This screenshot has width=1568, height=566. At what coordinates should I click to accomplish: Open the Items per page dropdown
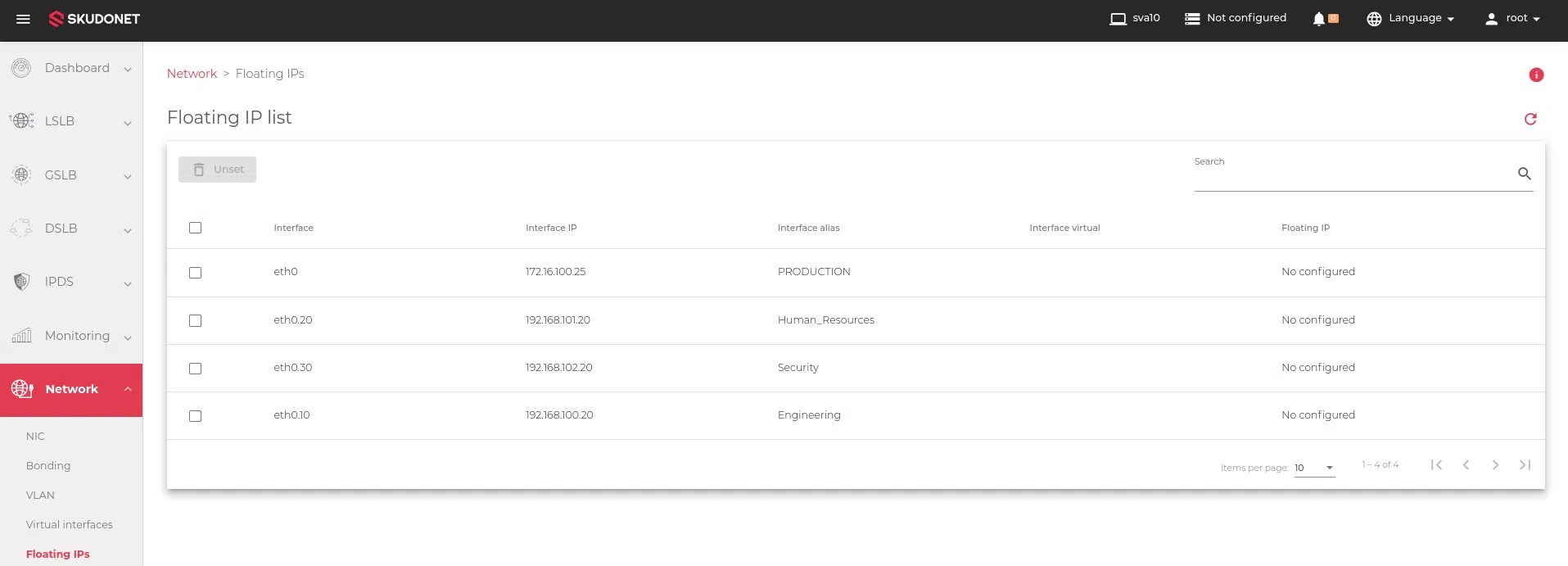tap(1314, 468)
